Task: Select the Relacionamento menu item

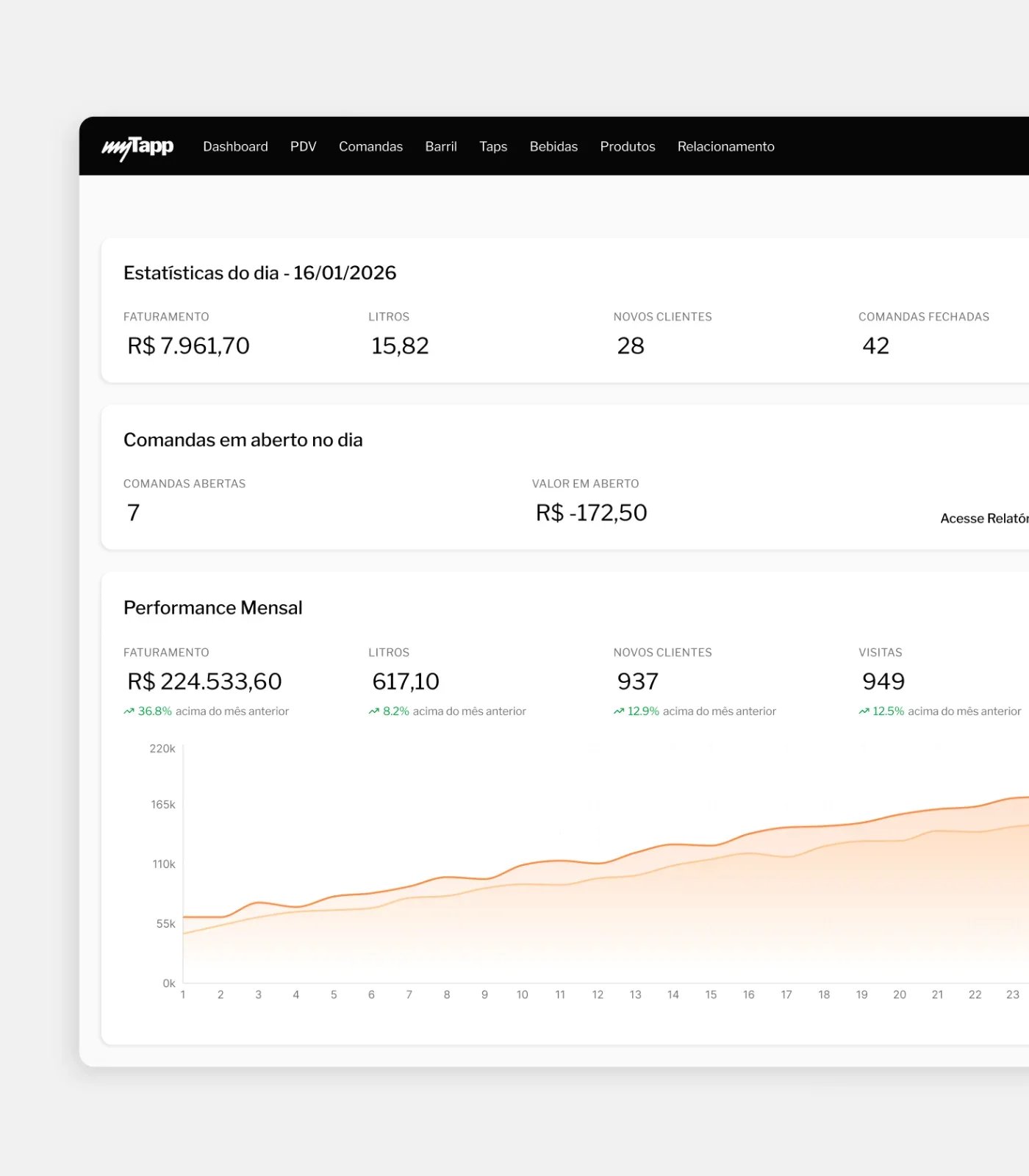Action: [x=725, y=146]
